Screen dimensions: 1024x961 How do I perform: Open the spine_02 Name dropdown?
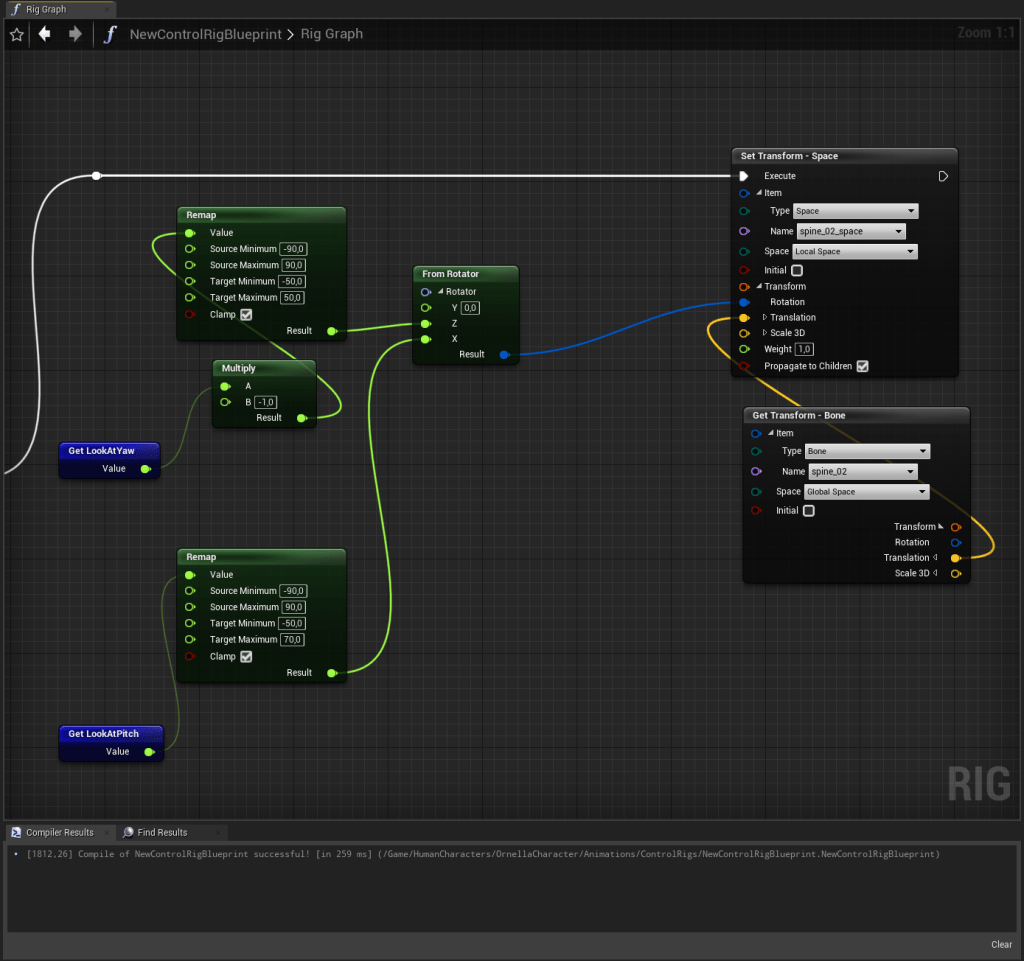point(862,471)
